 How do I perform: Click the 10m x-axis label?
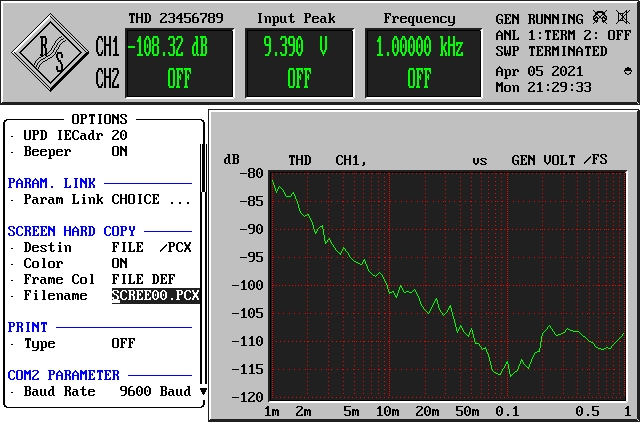click(x=387, y=411)
